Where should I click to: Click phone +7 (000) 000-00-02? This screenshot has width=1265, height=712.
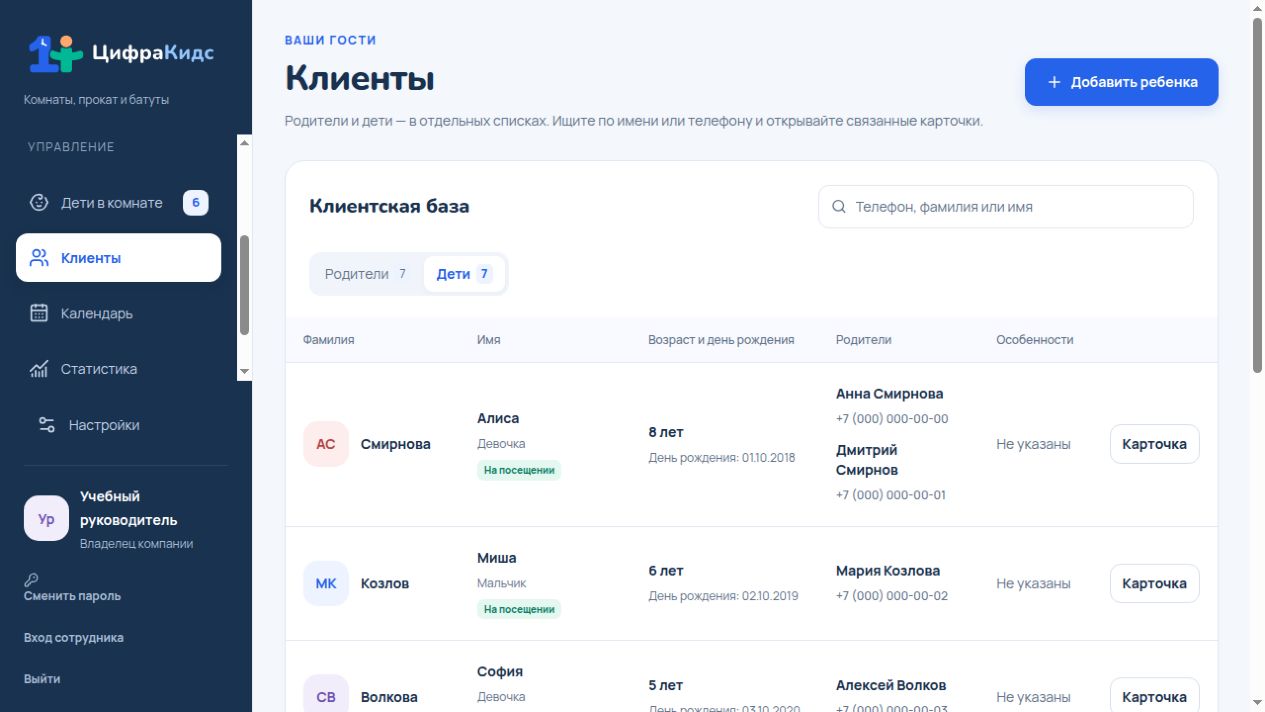pos(892,596)
